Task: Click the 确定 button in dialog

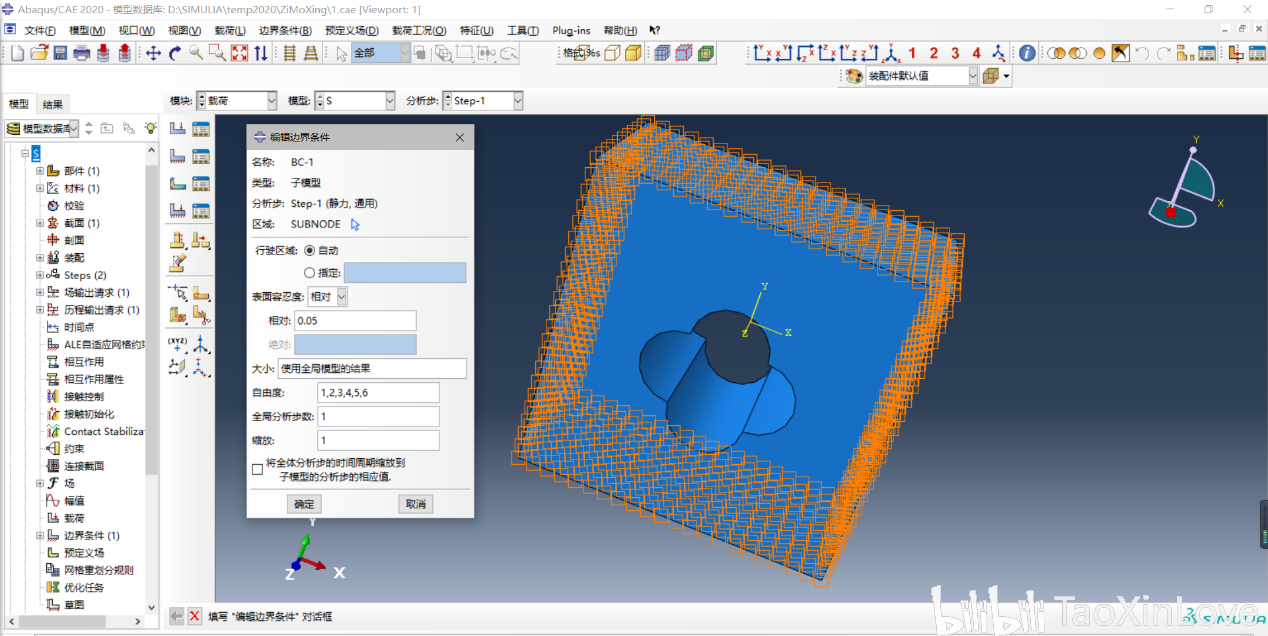Action: tap(304, 504)
